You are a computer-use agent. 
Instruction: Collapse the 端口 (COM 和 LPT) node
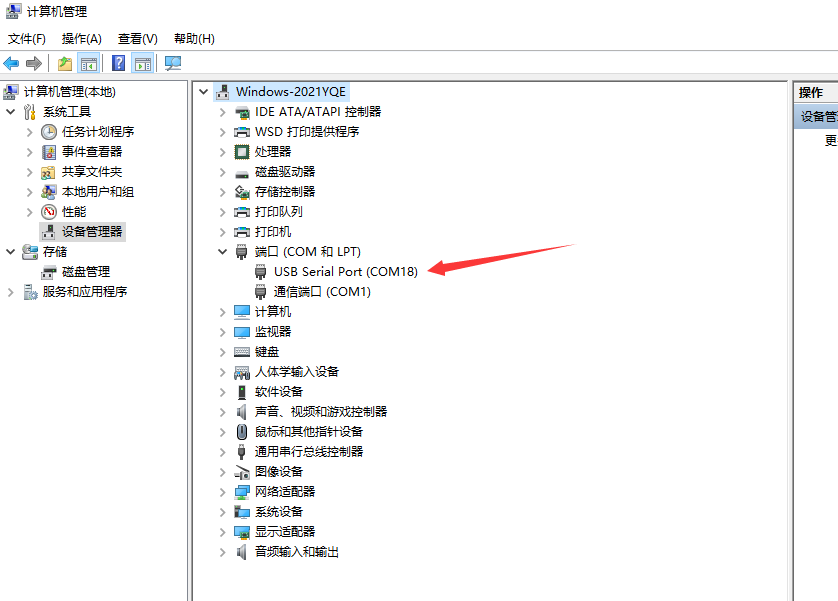(x=223, y=252)
